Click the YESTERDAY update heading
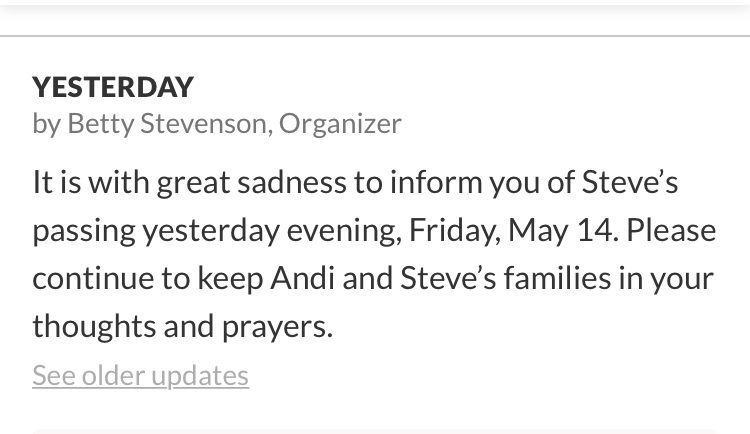 [x=113, y=87]
